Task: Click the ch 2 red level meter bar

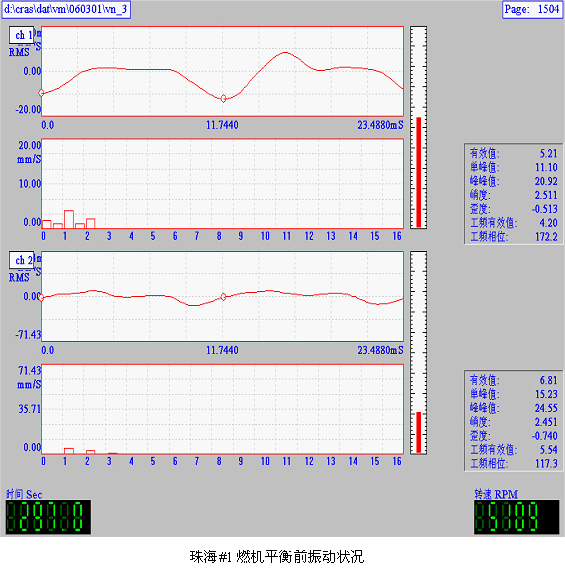Action: [x=418, y=432]
